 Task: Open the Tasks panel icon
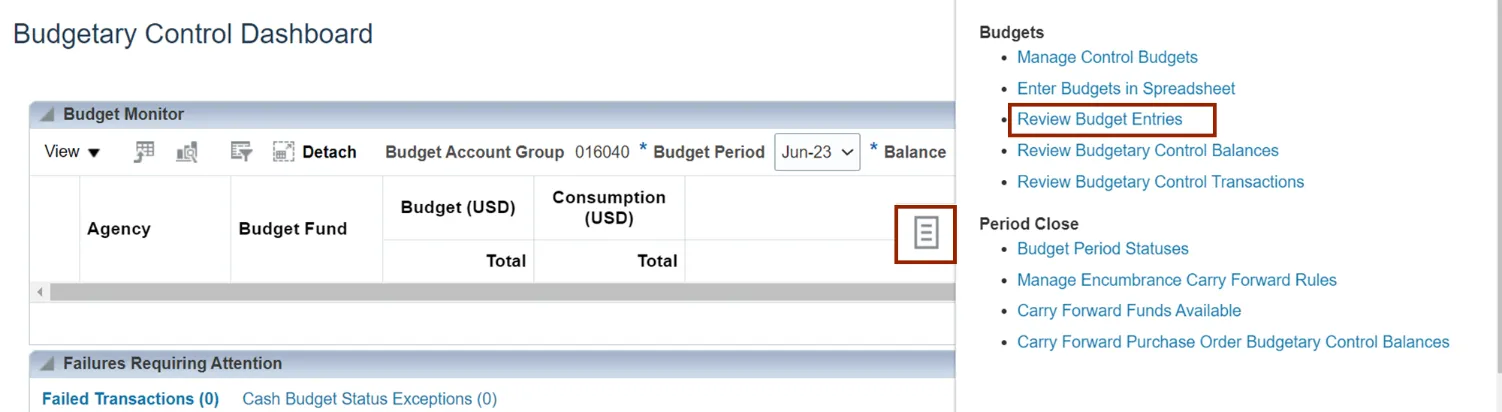point(926,234)
